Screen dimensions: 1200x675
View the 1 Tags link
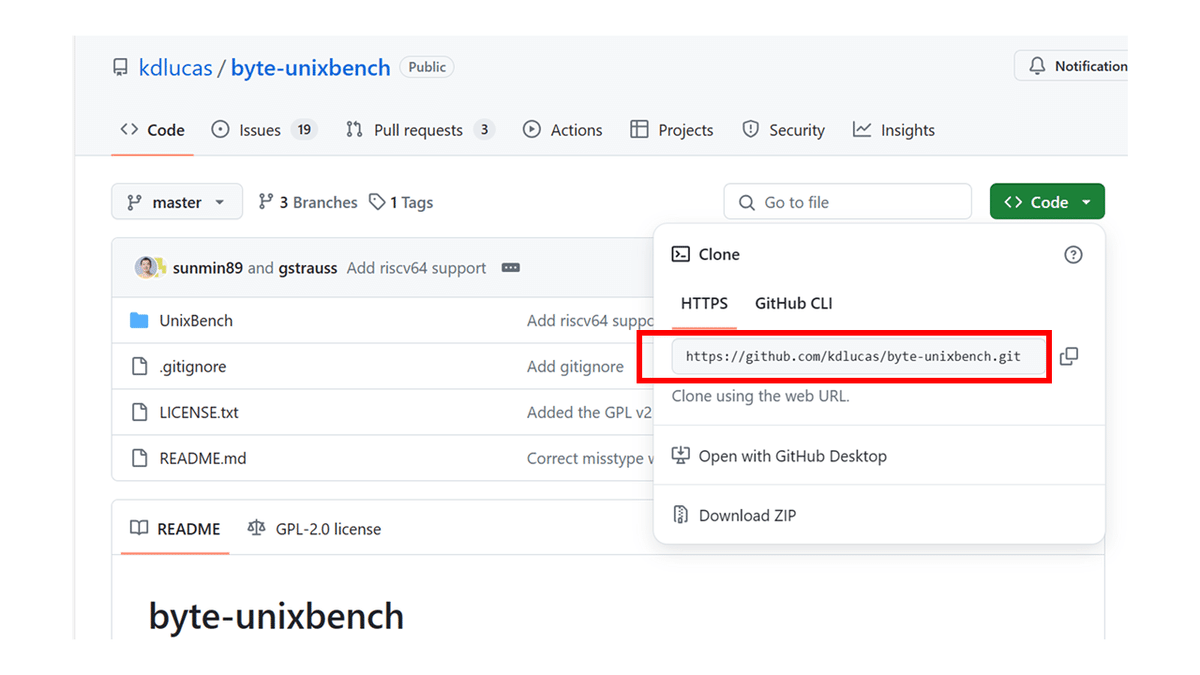[401, 202]
